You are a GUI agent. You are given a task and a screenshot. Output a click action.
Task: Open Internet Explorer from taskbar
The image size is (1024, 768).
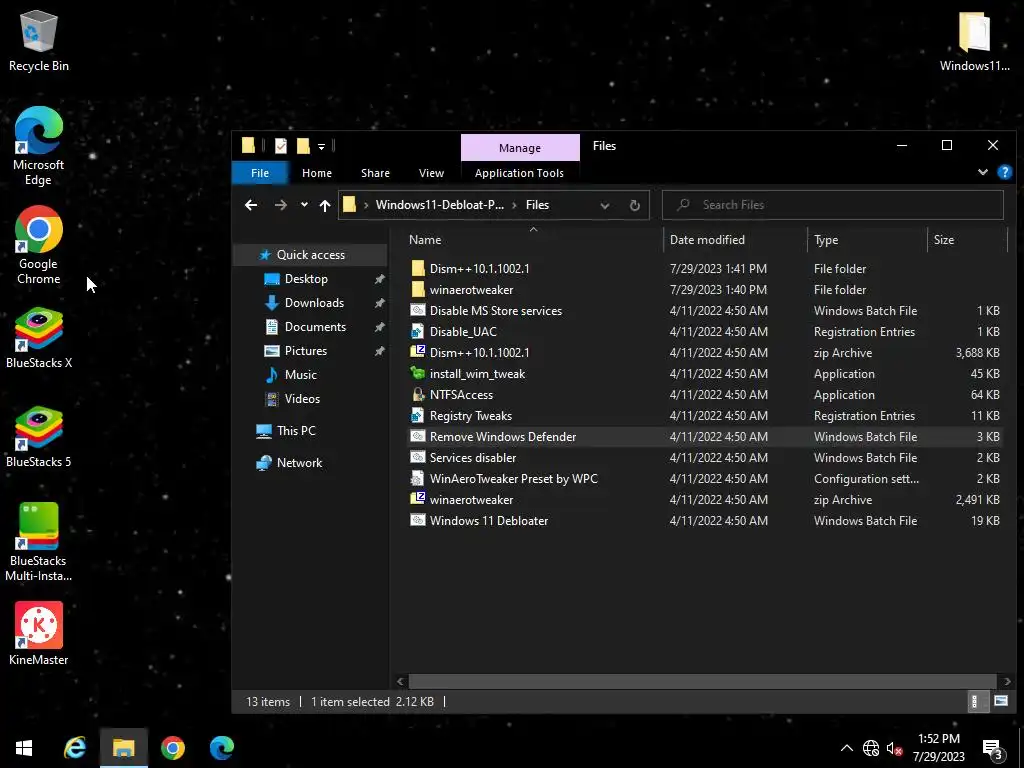pos(74,748)
